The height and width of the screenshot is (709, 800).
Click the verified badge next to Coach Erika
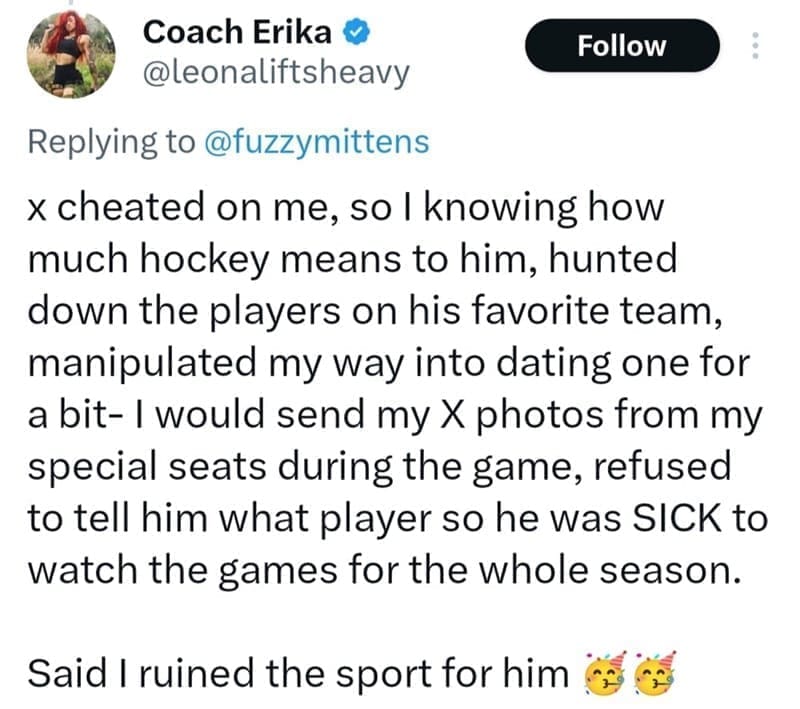[354, 31]
